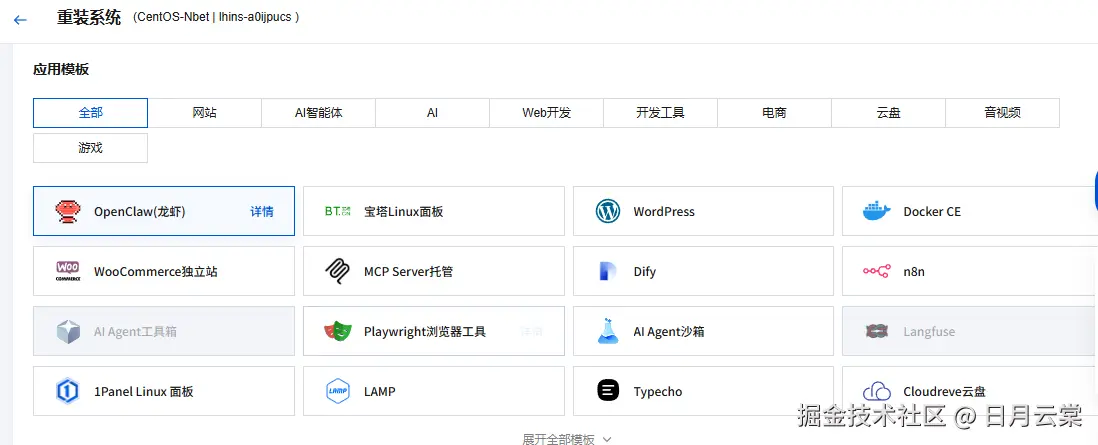Click the AI Agent toolbox cube icon

coord(68,331)
